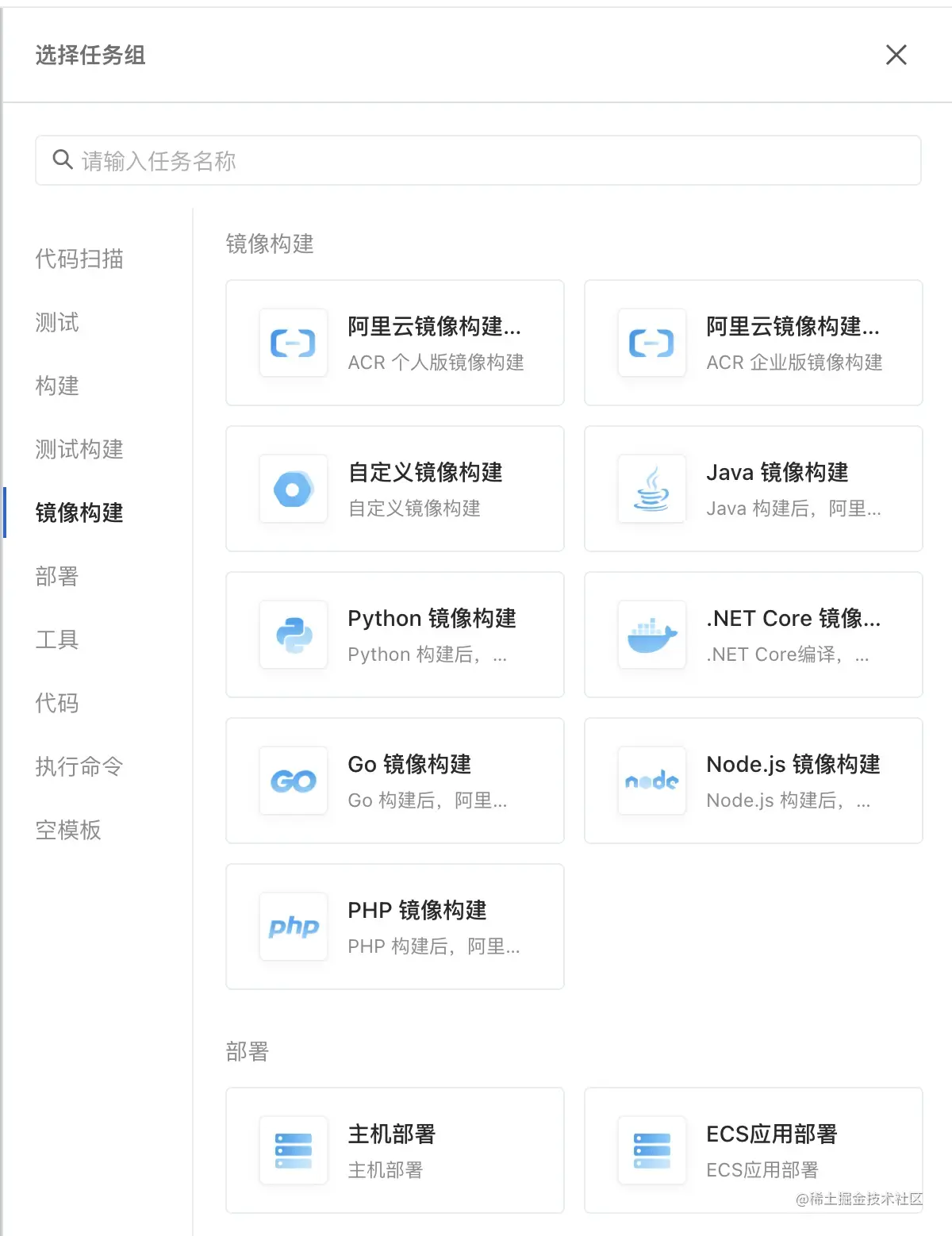Click the 自定义镜像构建 hexagon icon
Screen dimensions: 952x1236
coord(294,489)
